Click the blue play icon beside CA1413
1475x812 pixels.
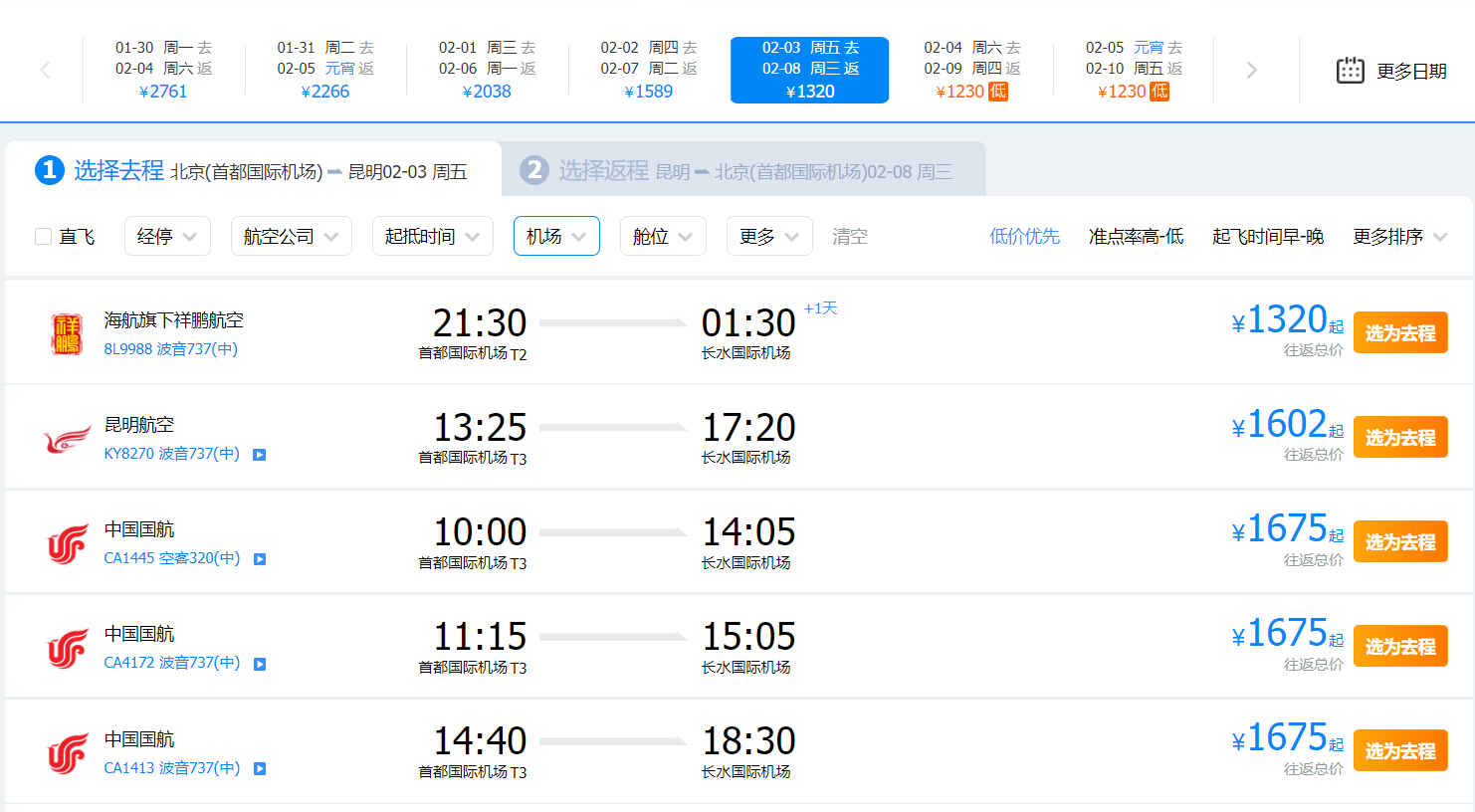(260, 768)
